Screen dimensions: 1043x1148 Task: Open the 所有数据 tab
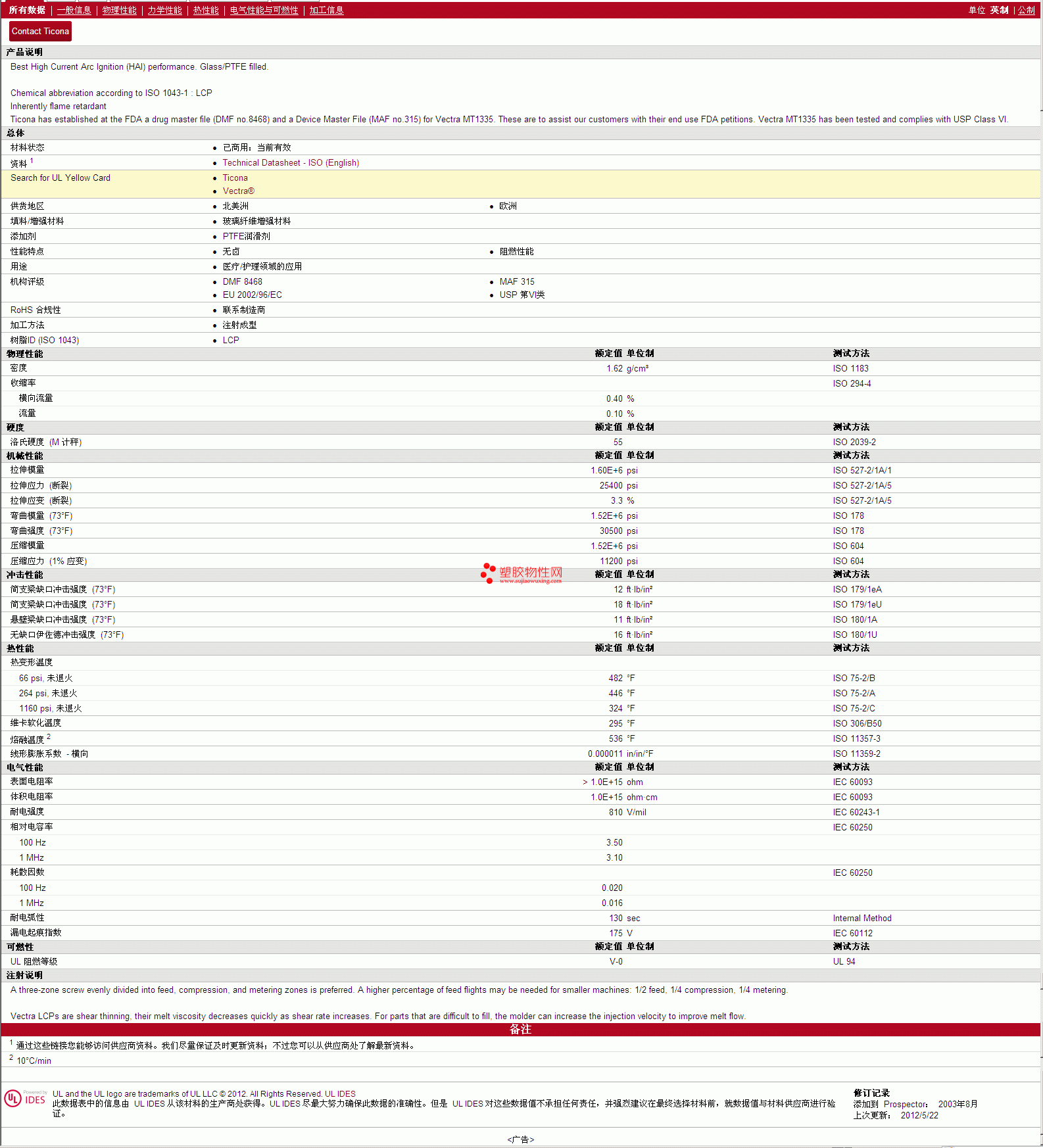(27, 10)
